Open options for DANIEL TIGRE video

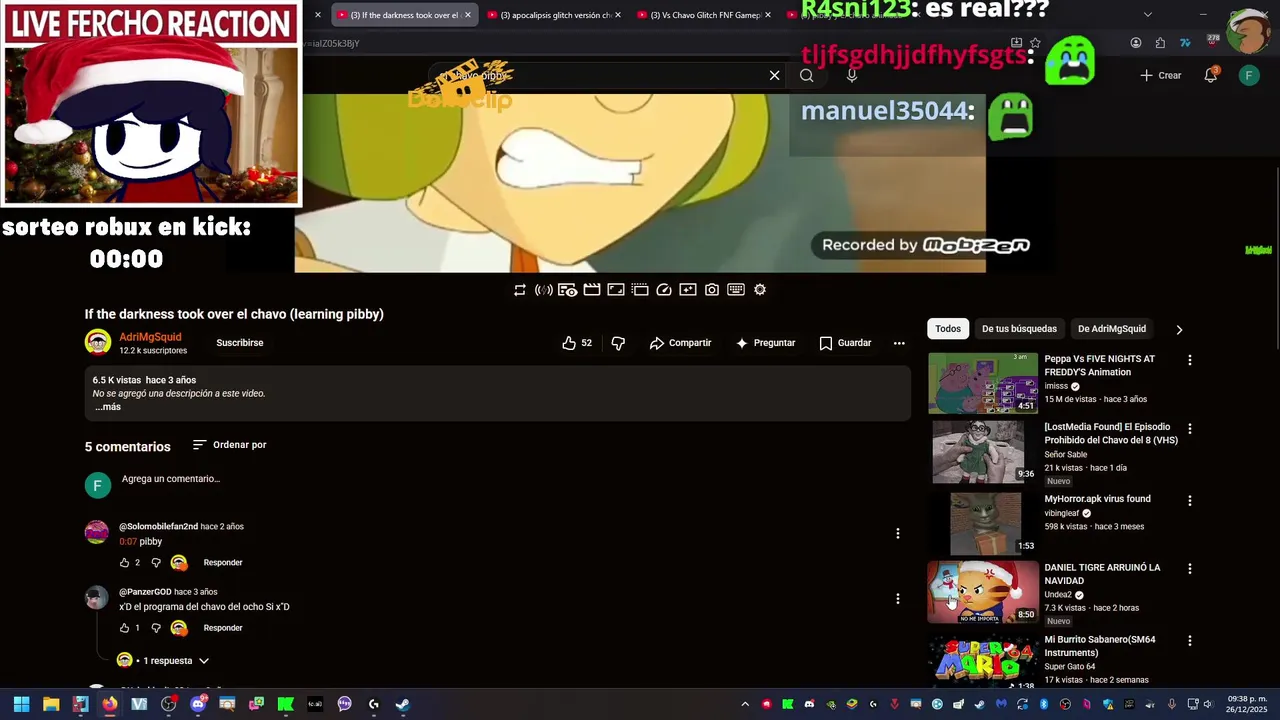click(x=1190, y=569)
